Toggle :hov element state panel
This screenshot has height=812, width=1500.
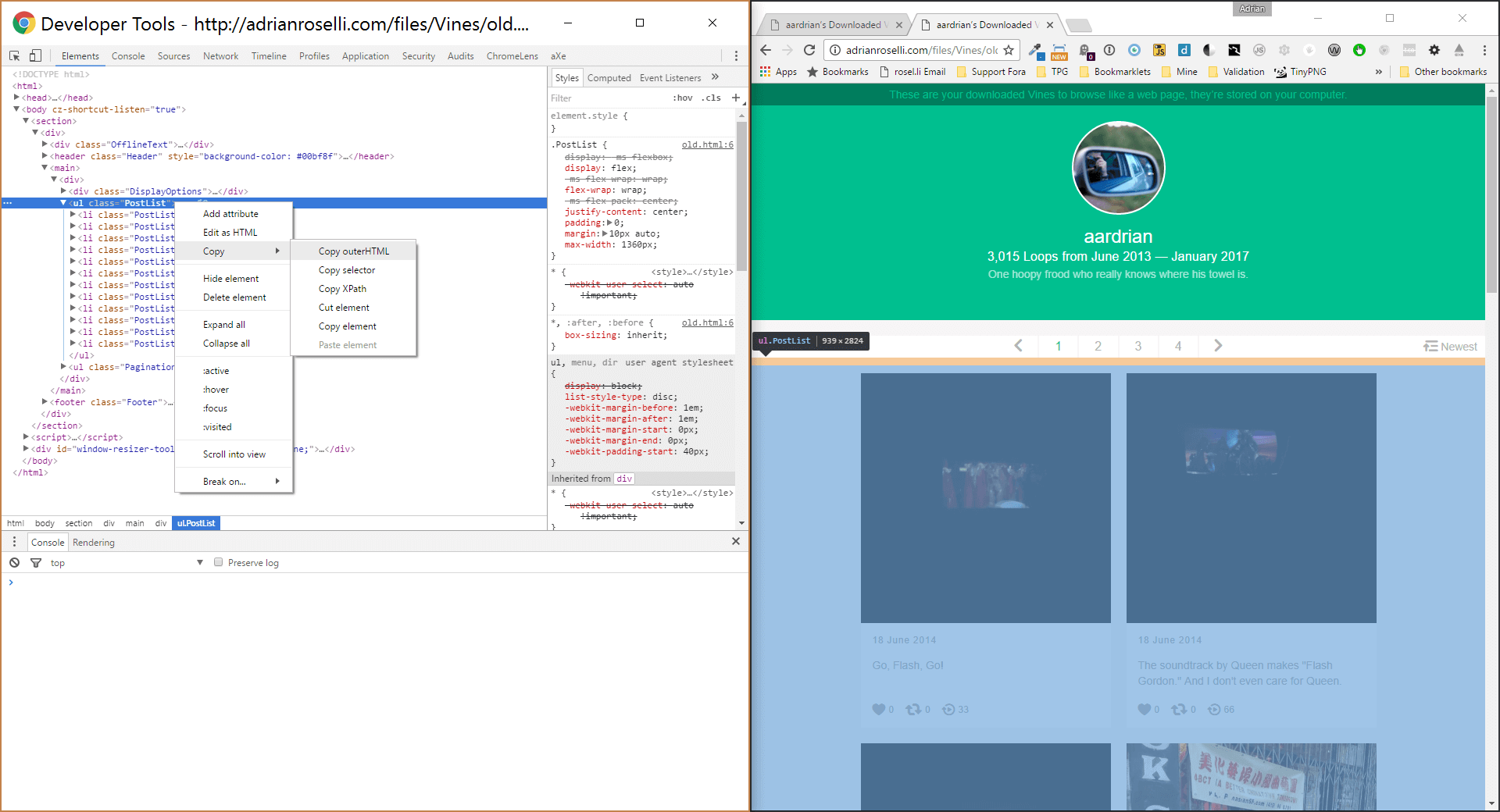point(683,98)
